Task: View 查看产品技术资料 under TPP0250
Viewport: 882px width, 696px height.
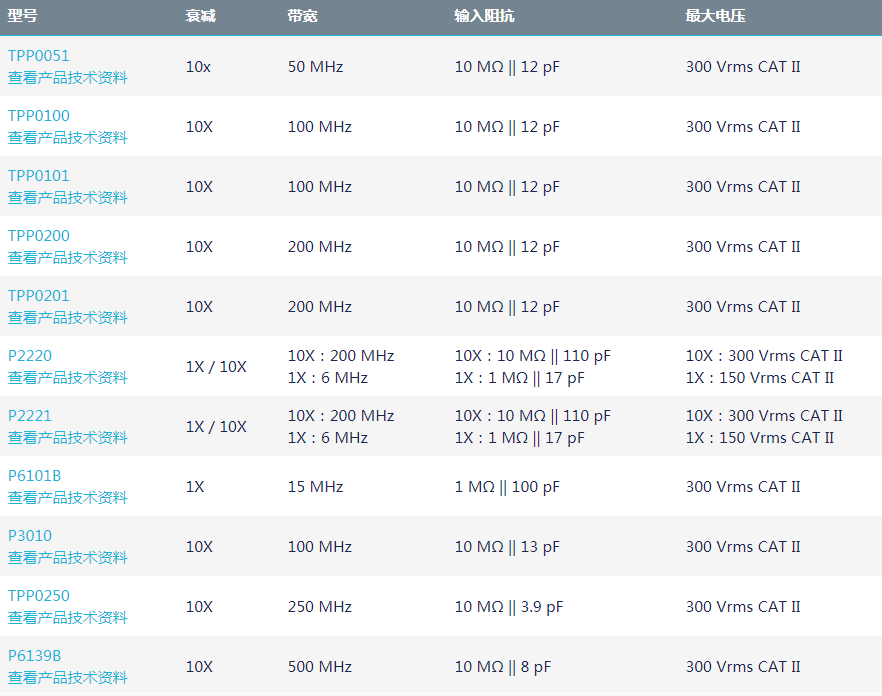Action: [68, 618]
